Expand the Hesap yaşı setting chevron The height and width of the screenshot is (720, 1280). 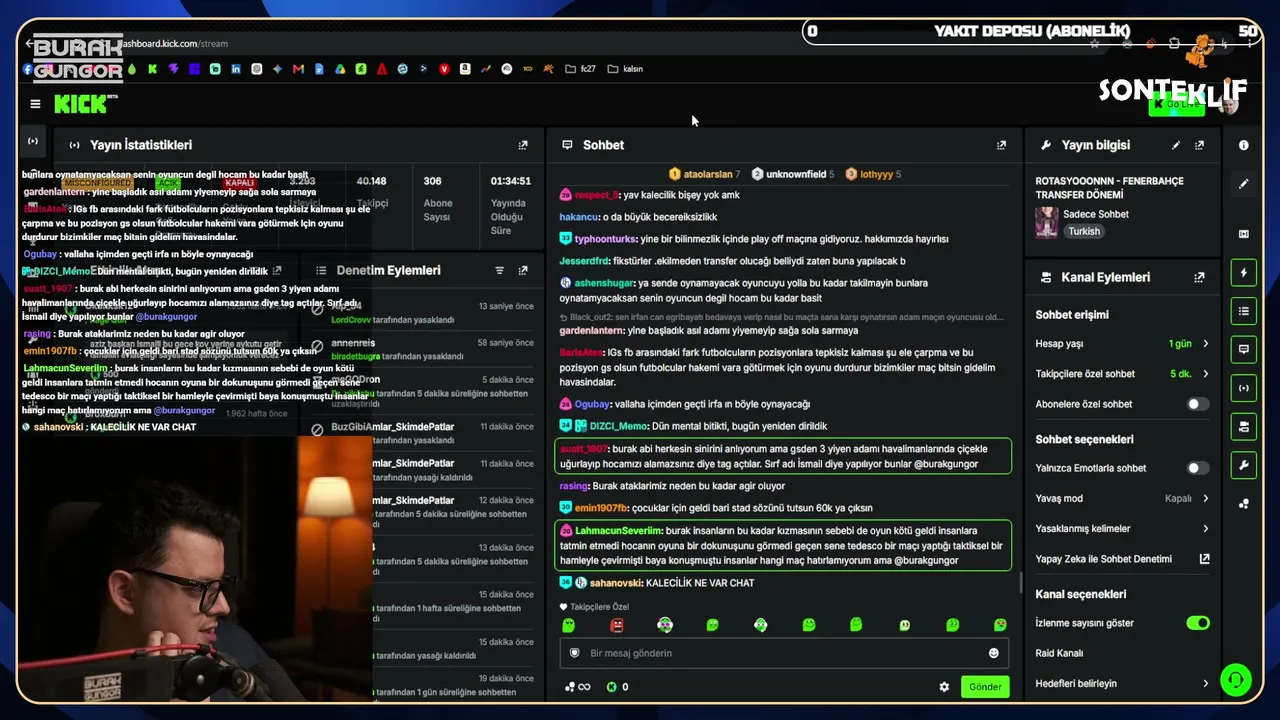(x=1205, y=344)
